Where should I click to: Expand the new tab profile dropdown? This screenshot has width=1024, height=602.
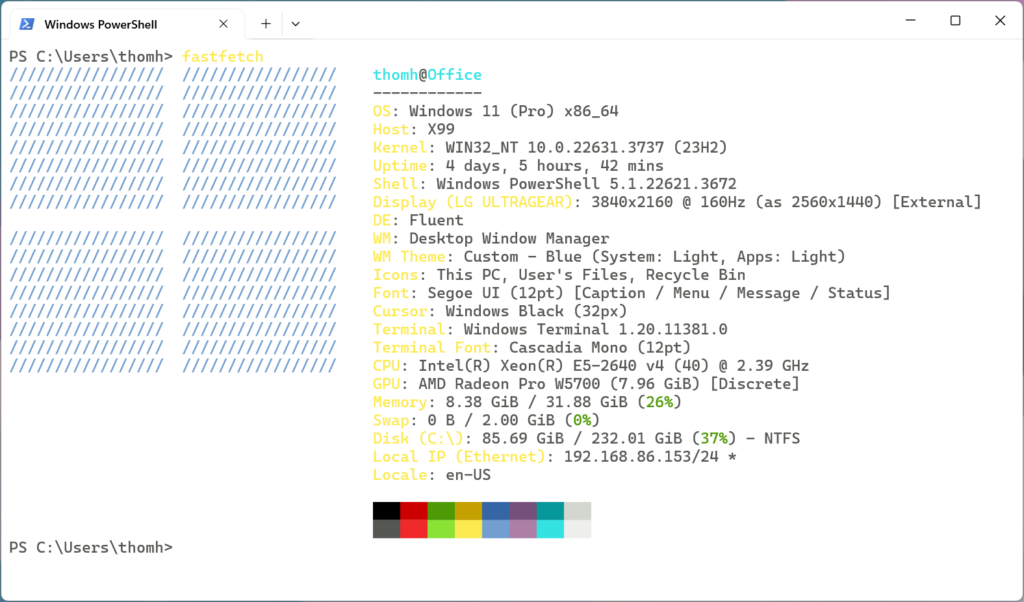(x=295, y=23)
